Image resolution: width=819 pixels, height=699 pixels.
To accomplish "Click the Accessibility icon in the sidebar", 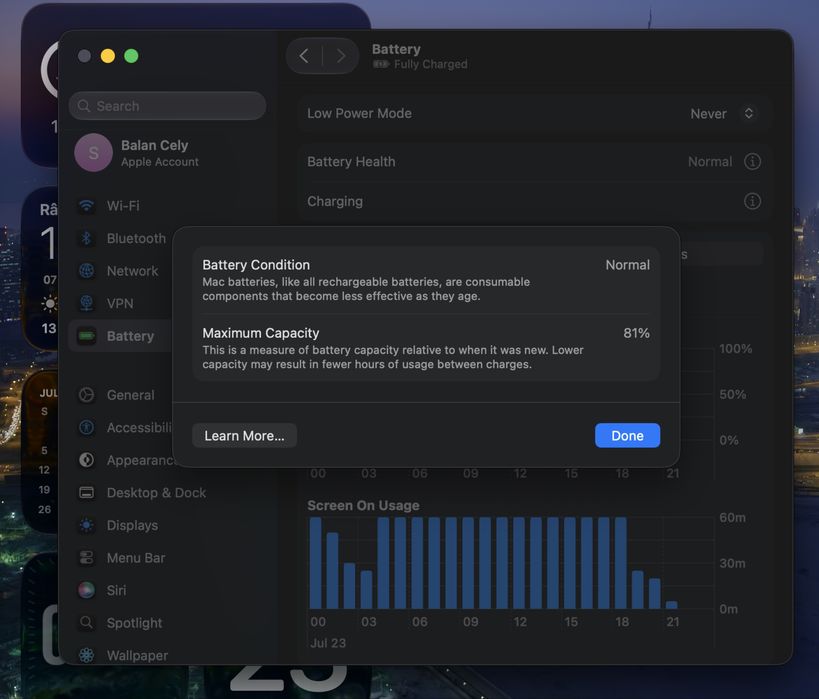I will [86, 427].
